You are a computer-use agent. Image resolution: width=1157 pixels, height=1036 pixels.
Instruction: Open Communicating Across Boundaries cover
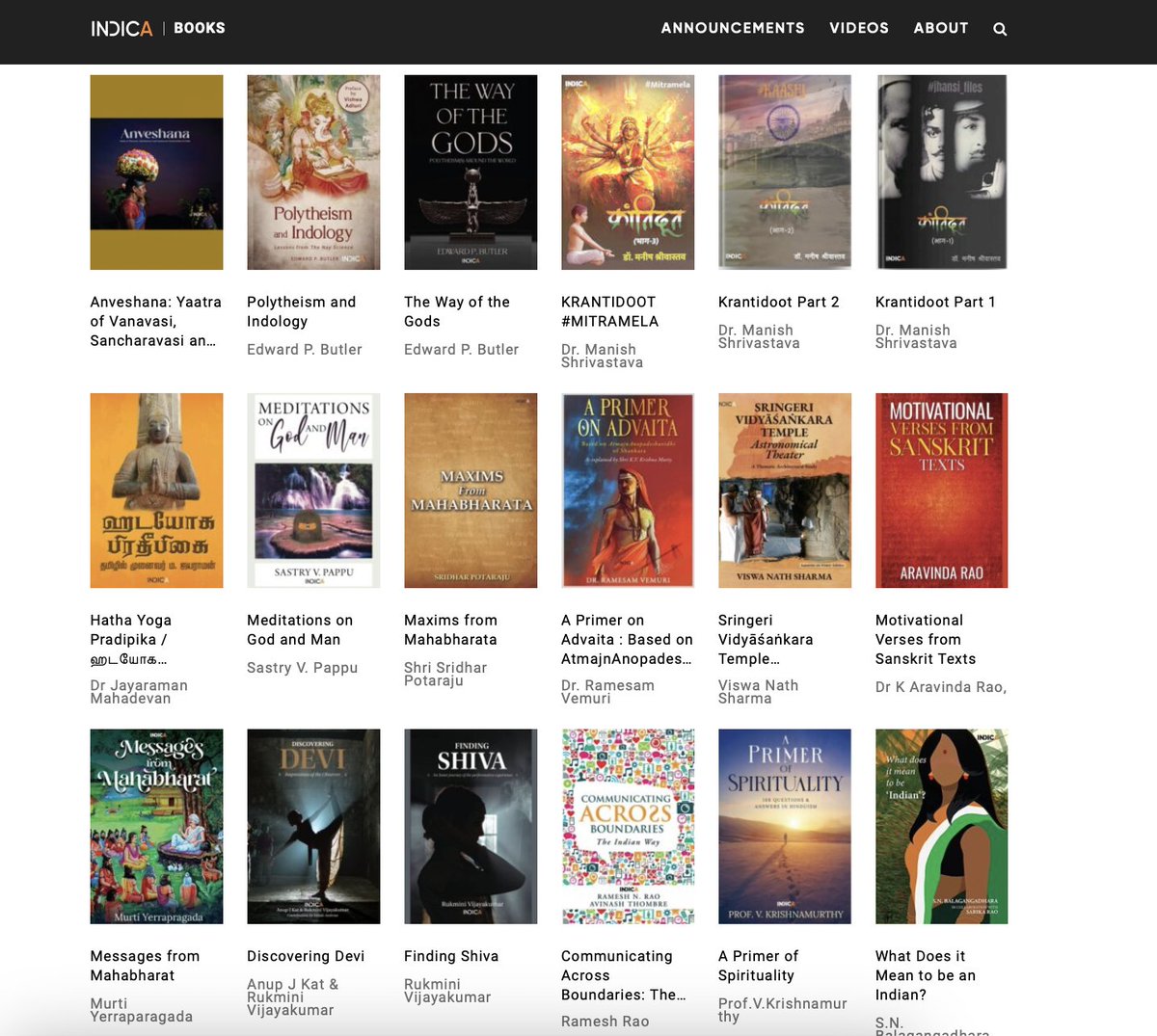tap(628, 827)
